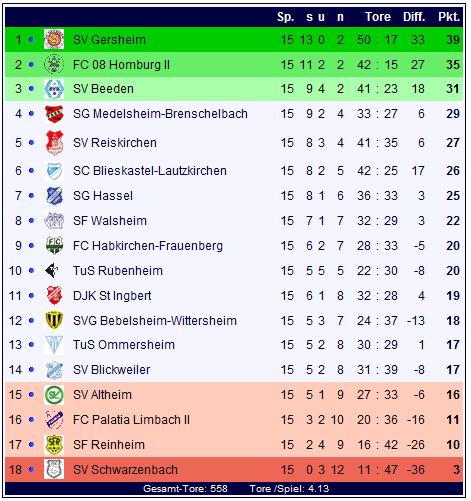Screen dimensions: 471x501
Task: Click the SVG Bebelsheim-Wittersheim yellow-black crest
Action: coord(54,320)
